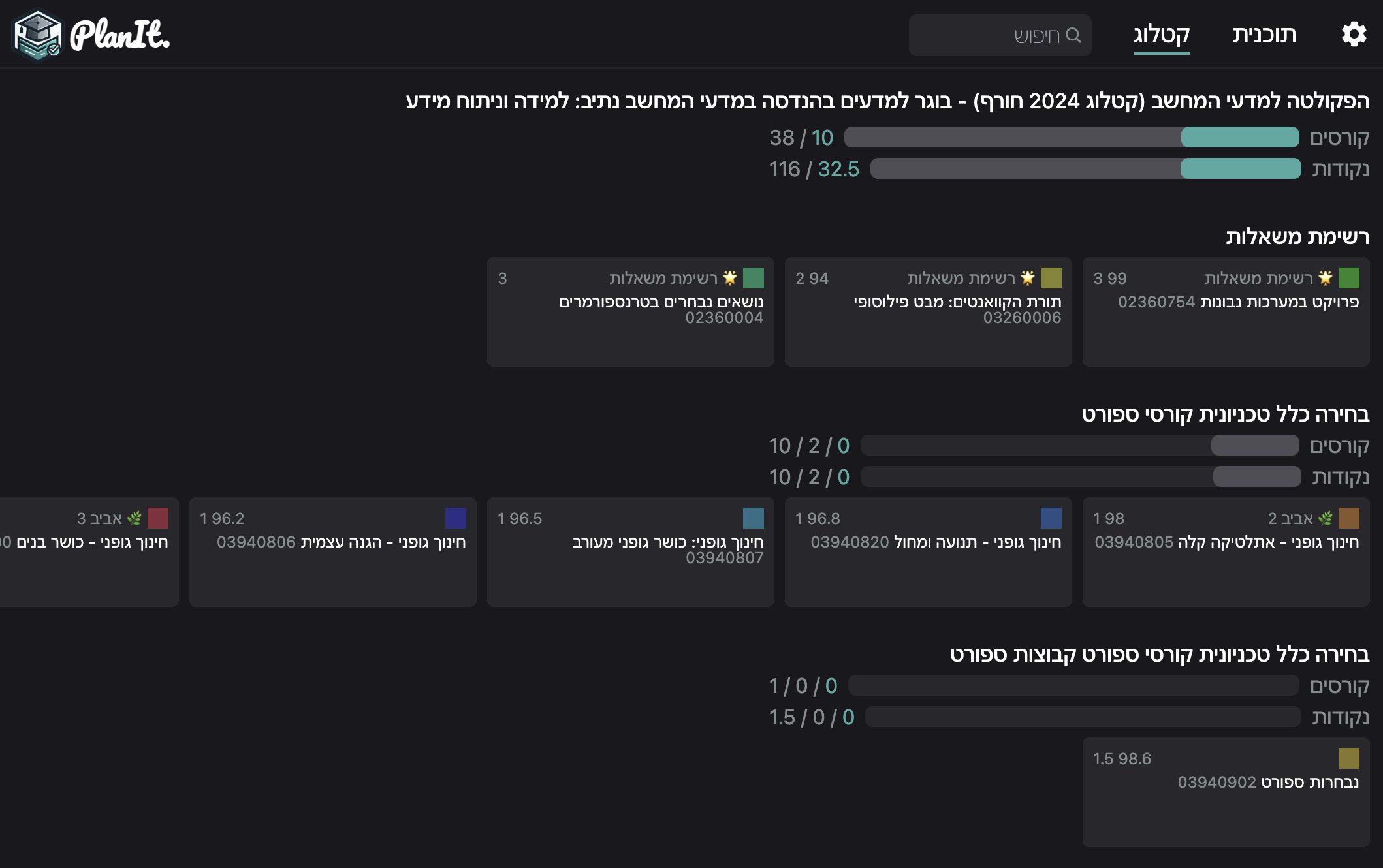Click the star icon on course 02360004
The width and height of the screenshot is (1383, 868).
[730, 278]
